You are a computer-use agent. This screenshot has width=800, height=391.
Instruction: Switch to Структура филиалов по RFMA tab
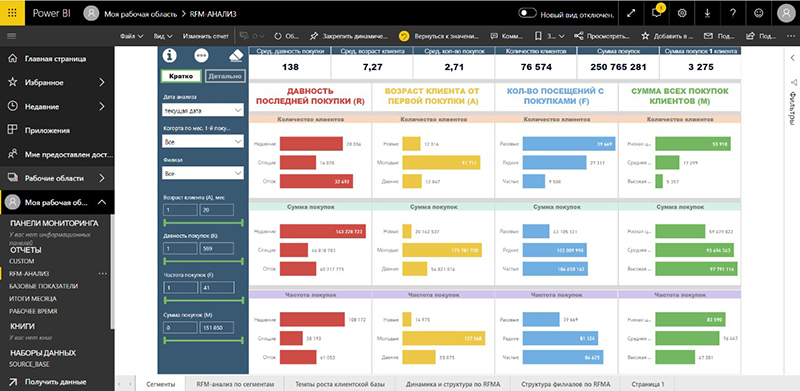(566, 384)
